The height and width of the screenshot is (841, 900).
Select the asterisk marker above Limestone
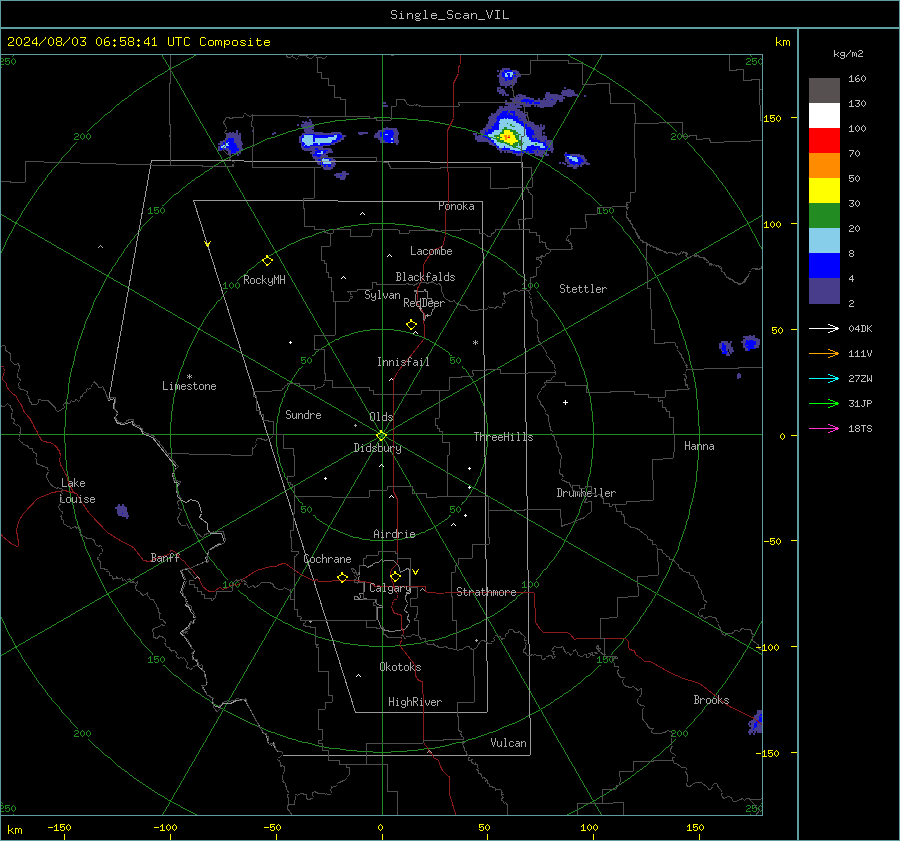pyautogui.click(x=189, y=377)
